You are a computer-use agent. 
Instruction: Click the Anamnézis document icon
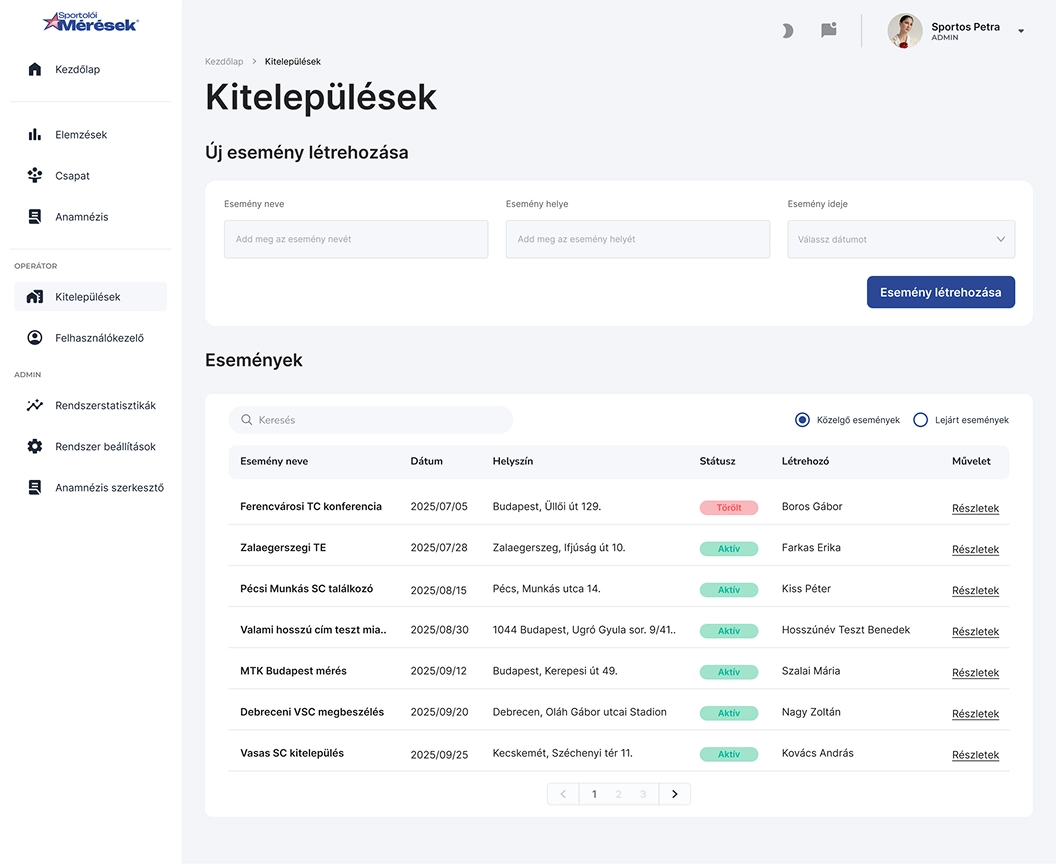coord(35,217)
